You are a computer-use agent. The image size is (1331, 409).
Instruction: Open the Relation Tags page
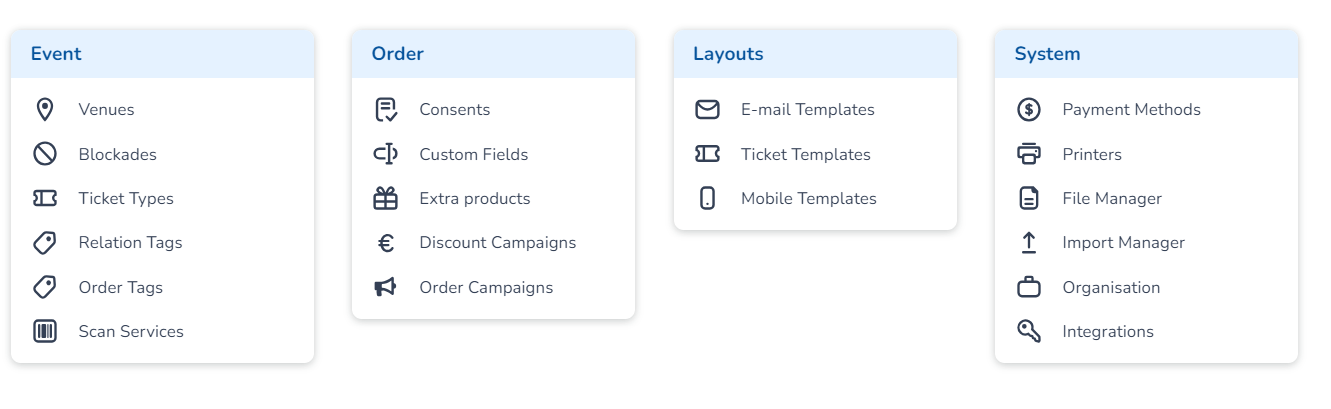click(x=130, y=243)
